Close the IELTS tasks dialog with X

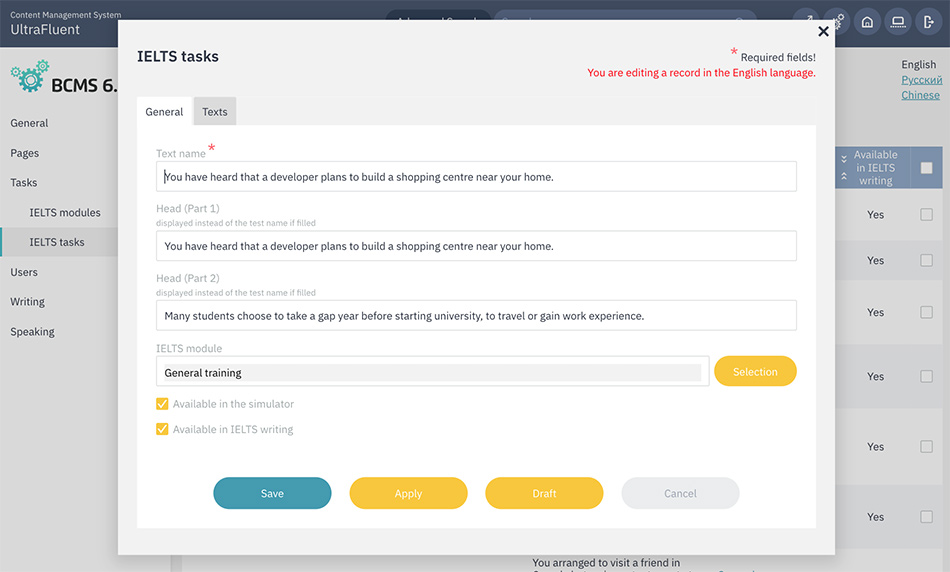coord(823,32)
